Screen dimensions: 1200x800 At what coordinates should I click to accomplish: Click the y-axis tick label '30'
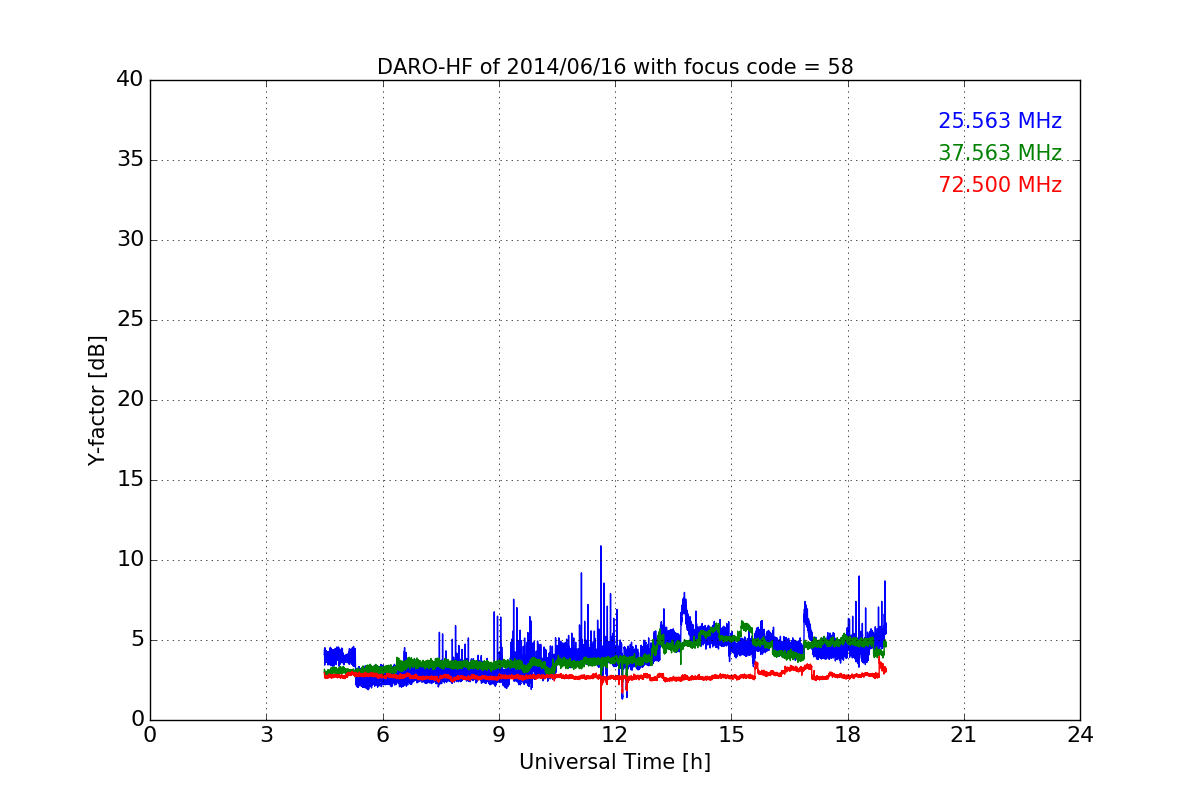[130, 240]
